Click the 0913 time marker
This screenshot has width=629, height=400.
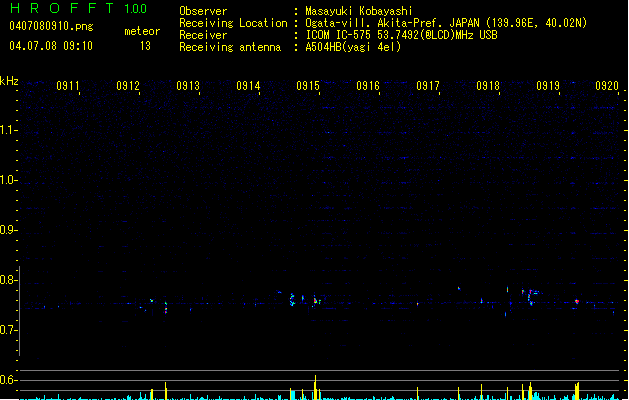coord(188,86)
